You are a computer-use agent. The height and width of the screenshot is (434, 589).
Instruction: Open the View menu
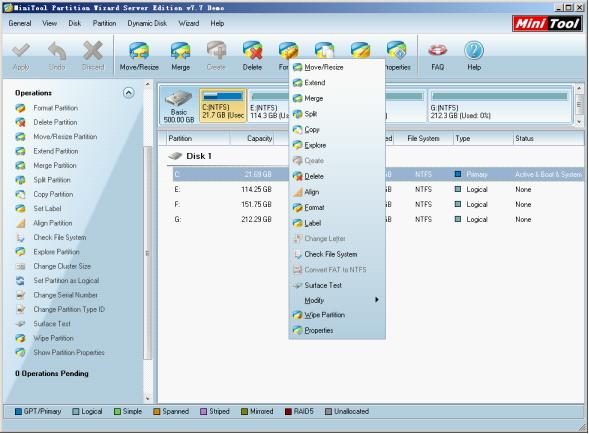coord(50,23)
